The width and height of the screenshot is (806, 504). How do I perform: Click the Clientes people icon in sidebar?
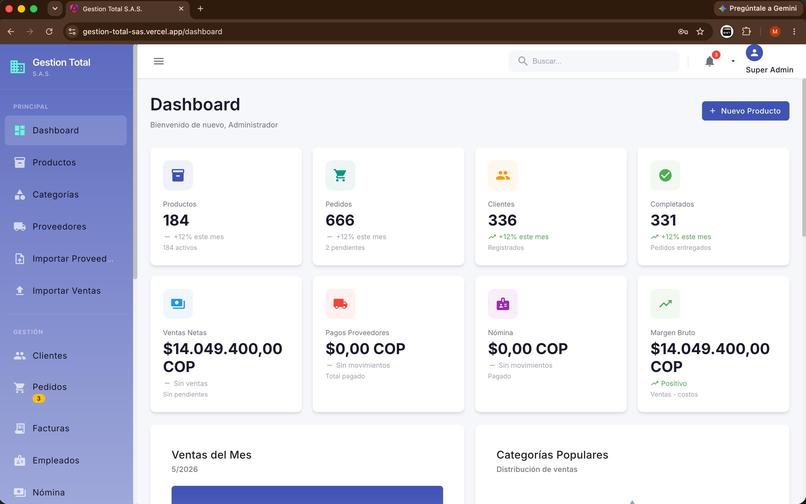(x=20, y=355)
